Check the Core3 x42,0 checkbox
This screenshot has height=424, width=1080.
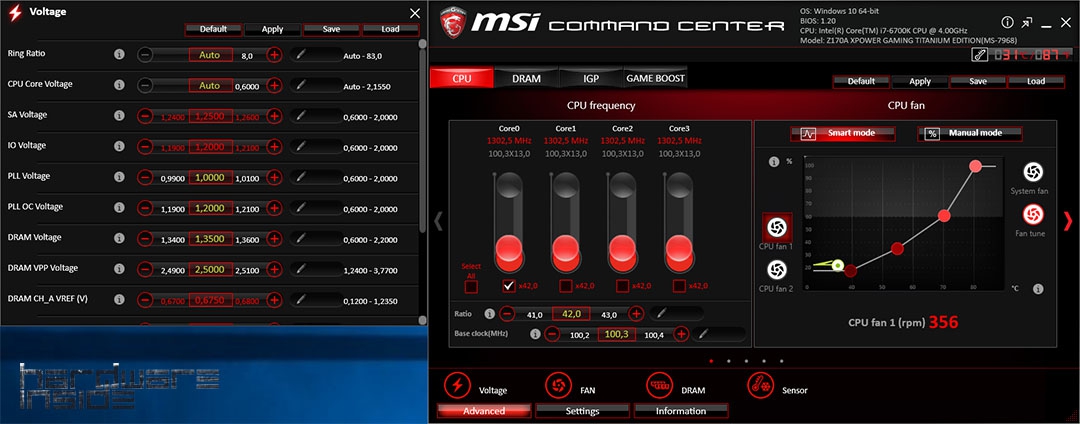[x=679, y=286]
